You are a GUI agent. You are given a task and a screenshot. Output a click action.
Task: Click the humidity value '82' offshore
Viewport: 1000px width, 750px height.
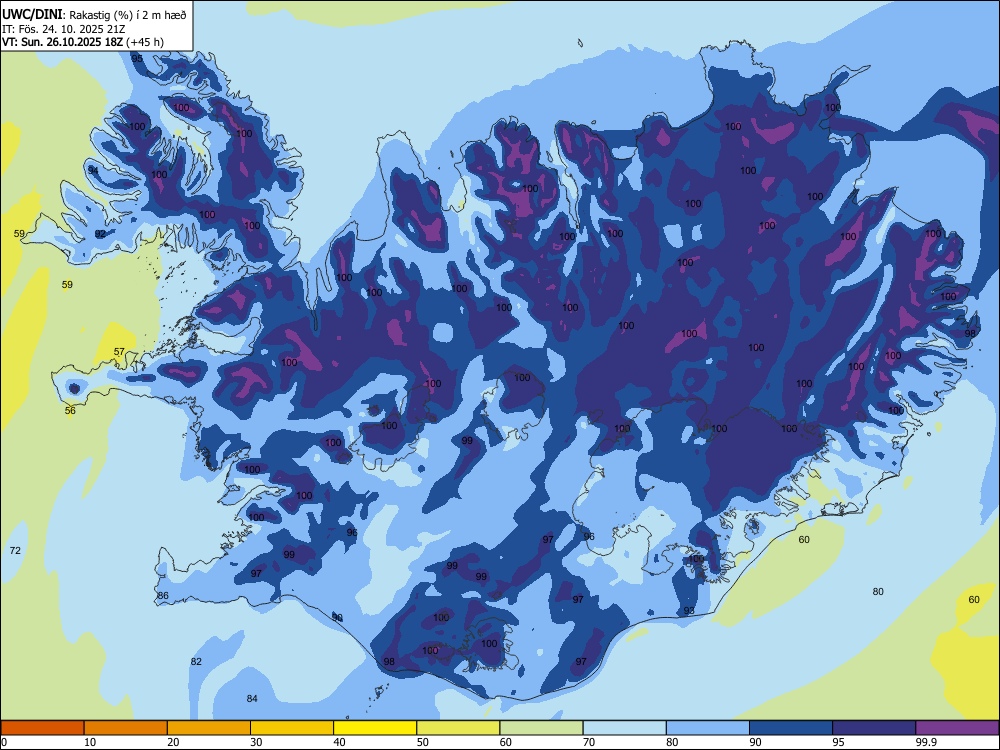(196, 661)
